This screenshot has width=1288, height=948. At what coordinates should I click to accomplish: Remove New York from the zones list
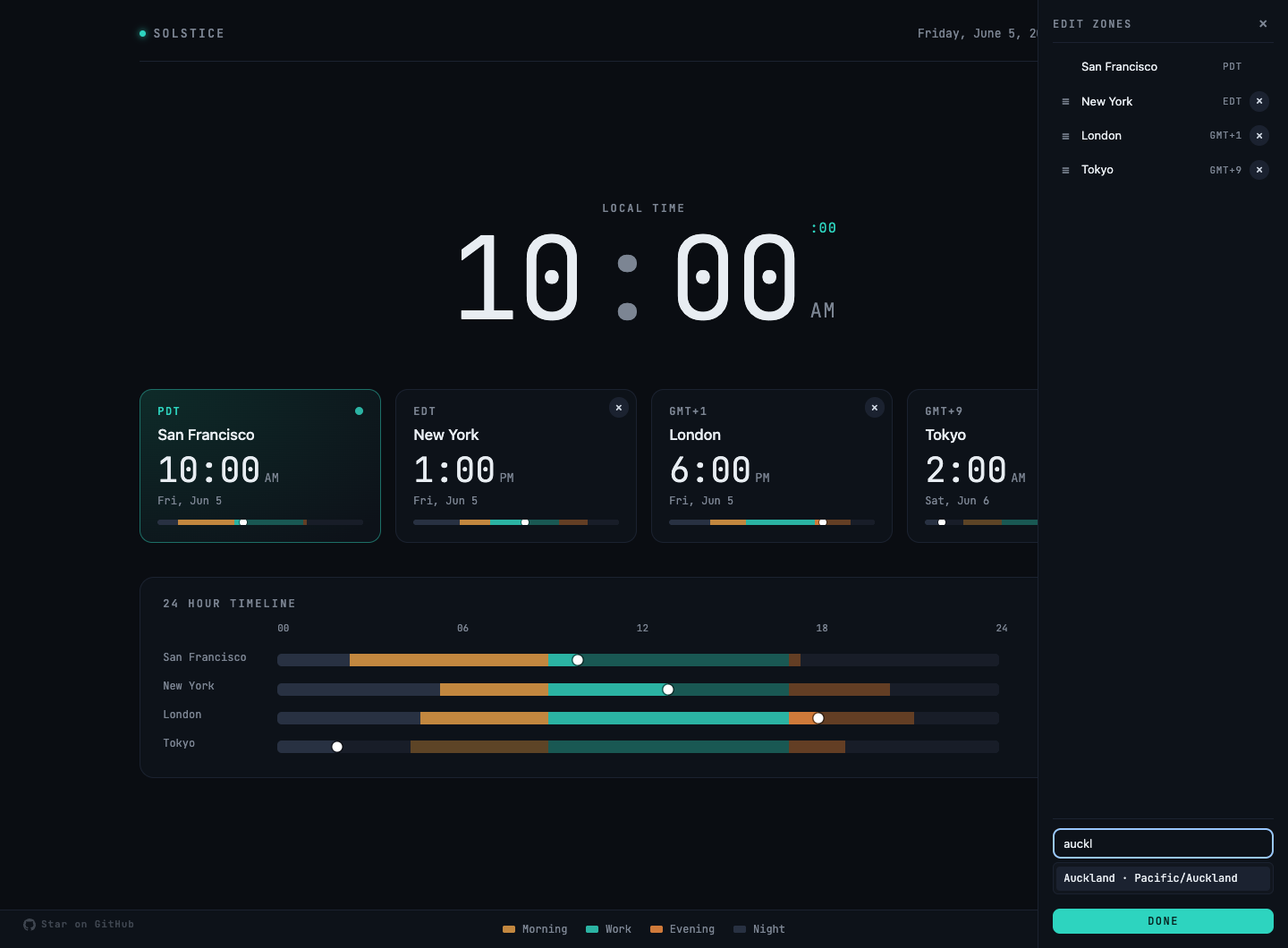pos(1259,101)
